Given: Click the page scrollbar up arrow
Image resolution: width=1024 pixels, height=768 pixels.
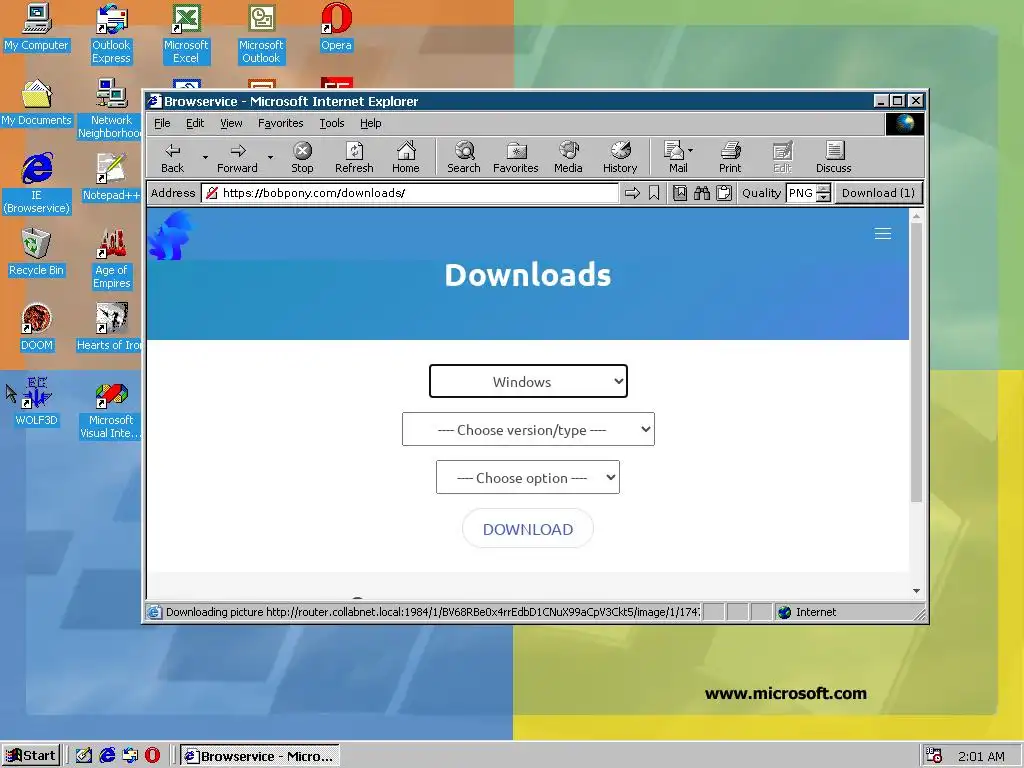Looking at the screenshot, I should [916, 216].
